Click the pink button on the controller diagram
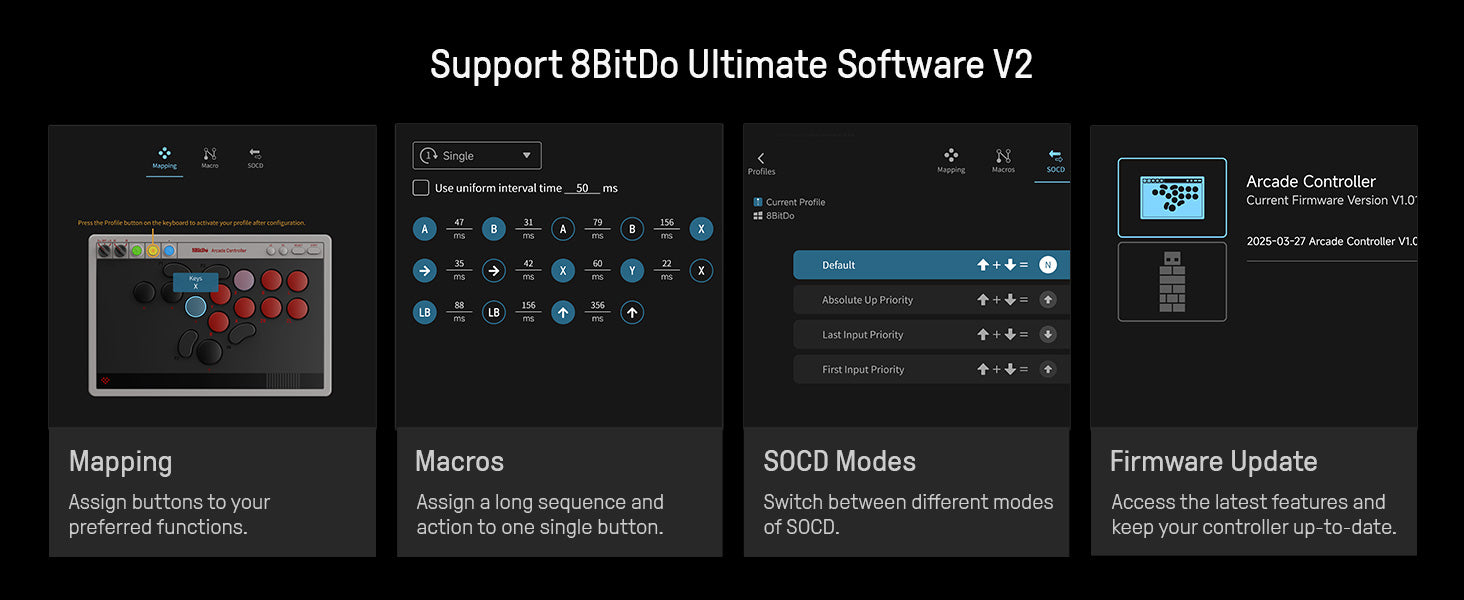The width and height of the screenshot is (1464, 600). tap(244, 281)
